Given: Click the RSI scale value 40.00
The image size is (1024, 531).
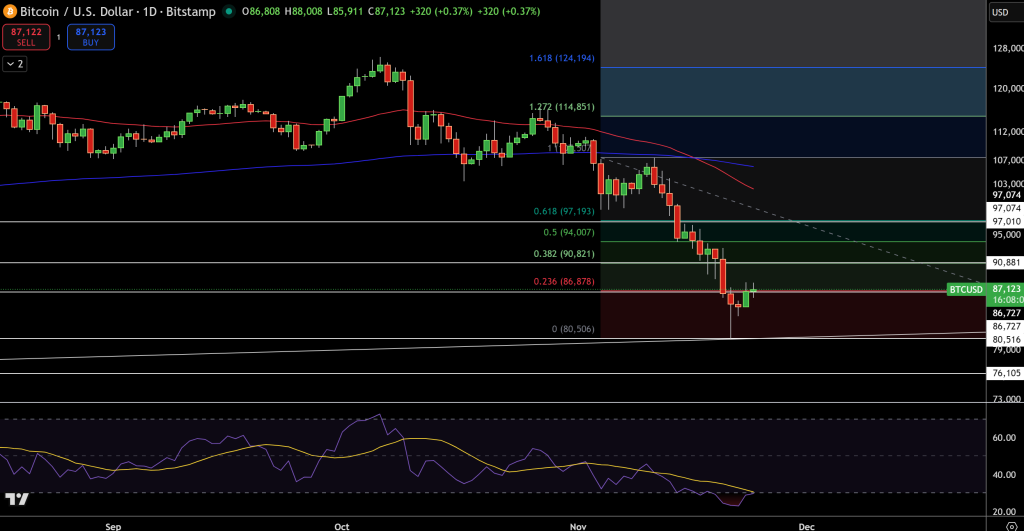Looking at the screenshot, I should coord(1004,475).
